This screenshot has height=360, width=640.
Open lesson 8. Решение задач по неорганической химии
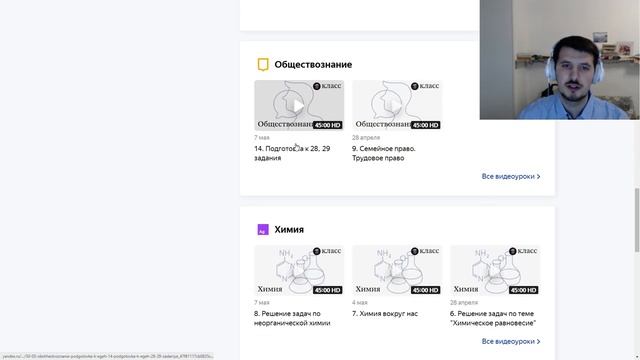pos(292,318)
